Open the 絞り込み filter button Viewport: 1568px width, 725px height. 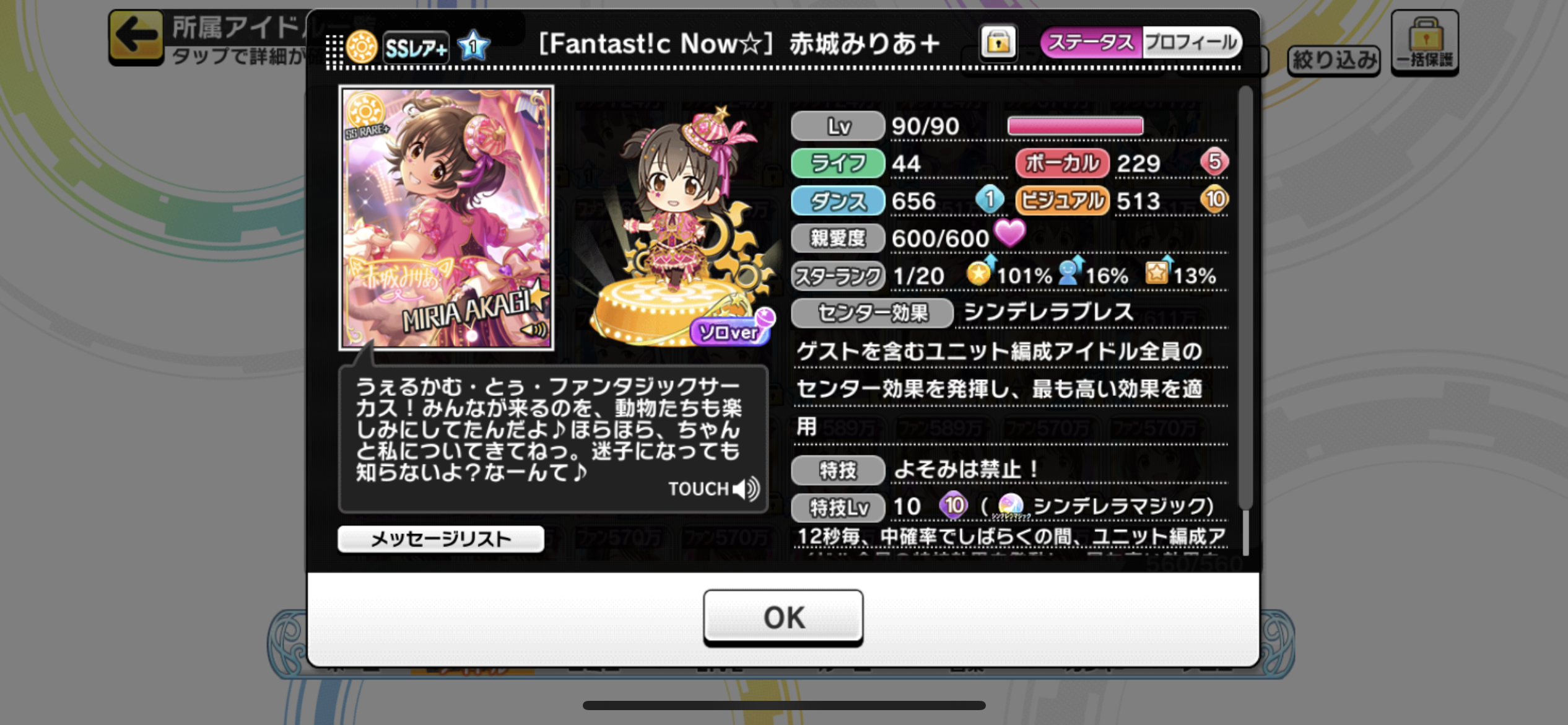1333,60
